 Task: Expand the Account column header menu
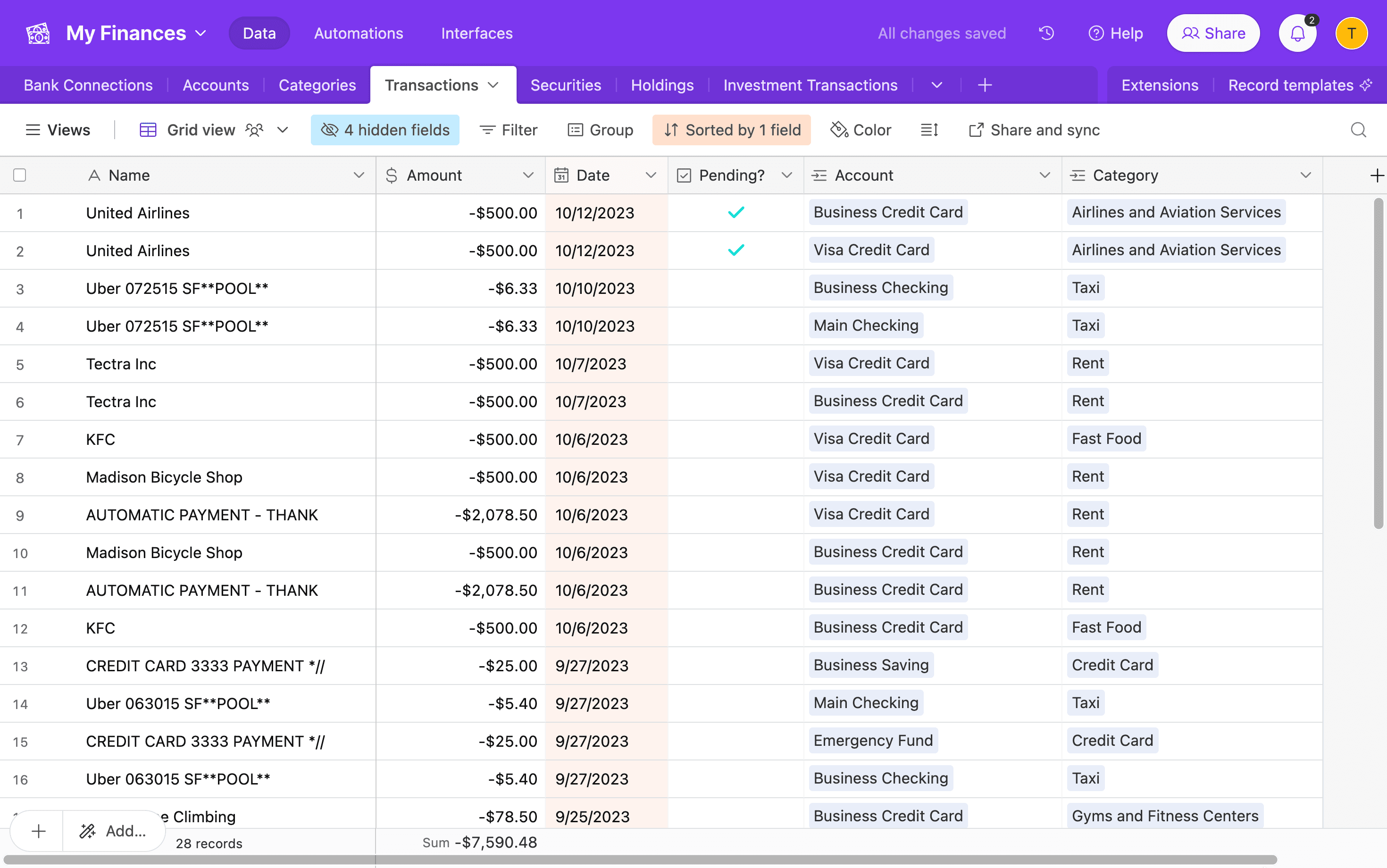pos(1046,175)
